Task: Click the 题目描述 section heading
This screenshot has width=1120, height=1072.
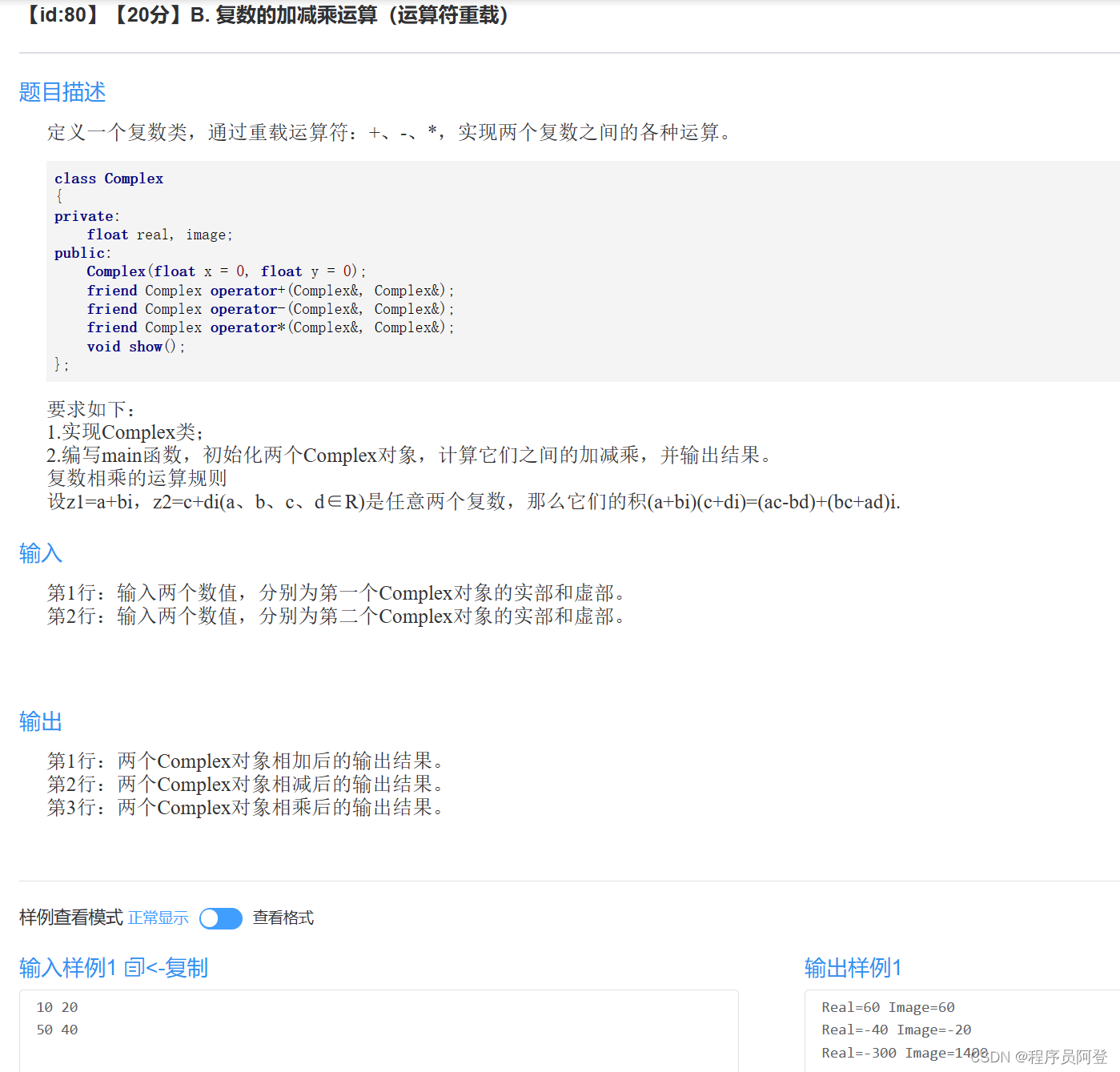Action: point(62,92)
